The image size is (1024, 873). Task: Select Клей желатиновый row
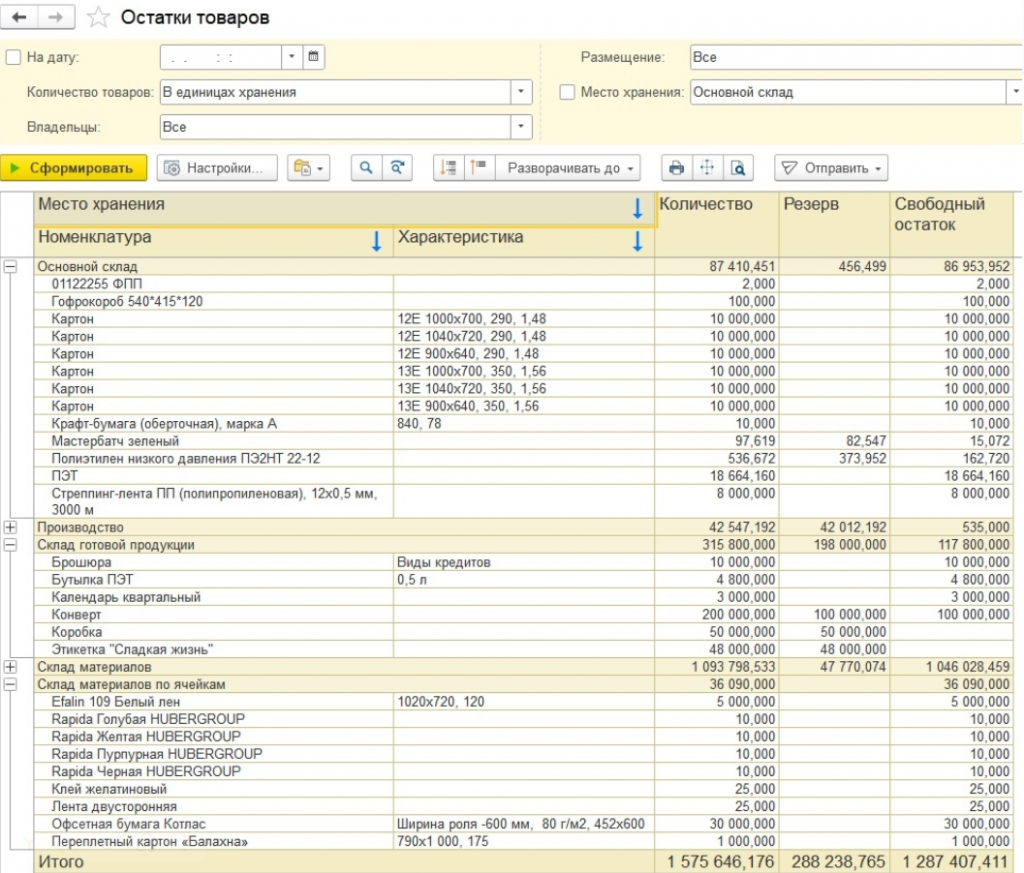[522, 789]
